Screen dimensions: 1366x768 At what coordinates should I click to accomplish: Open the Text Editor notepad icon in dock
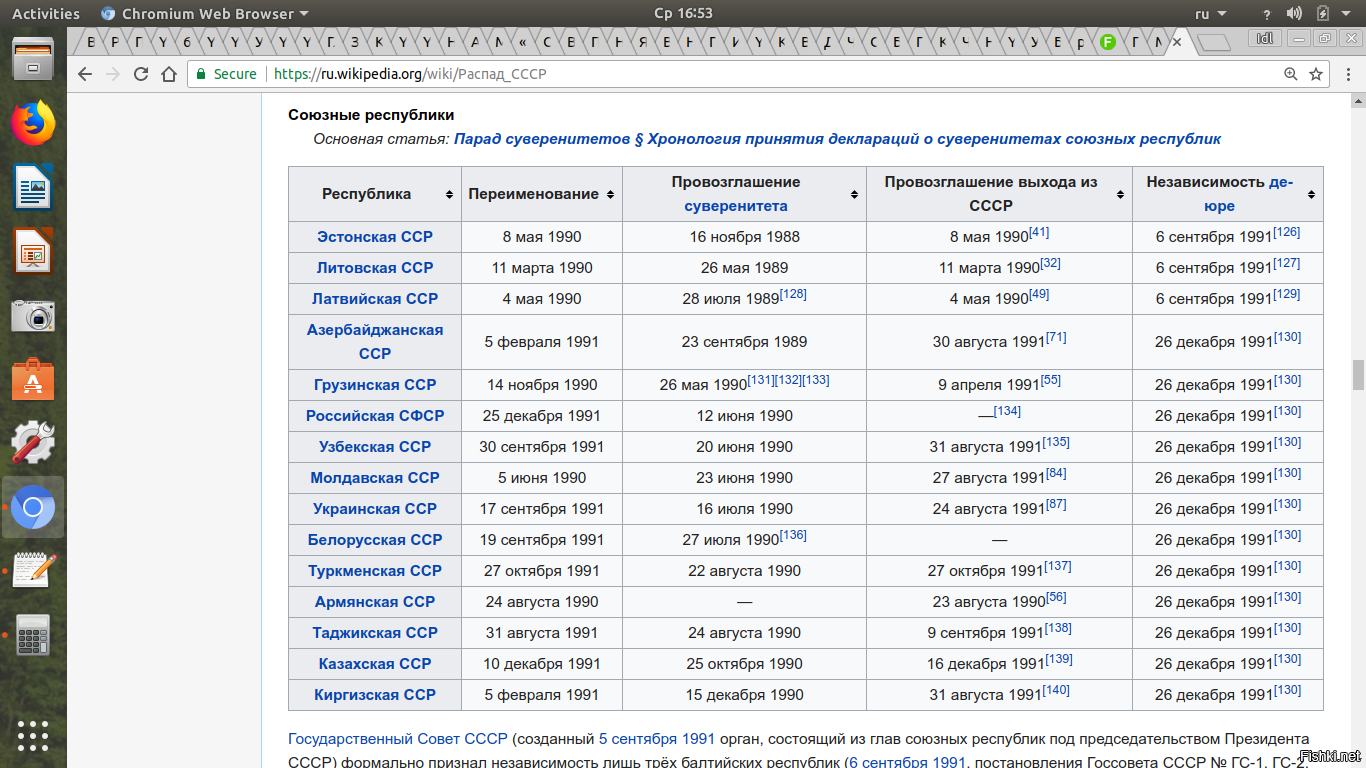coord(33,571)
